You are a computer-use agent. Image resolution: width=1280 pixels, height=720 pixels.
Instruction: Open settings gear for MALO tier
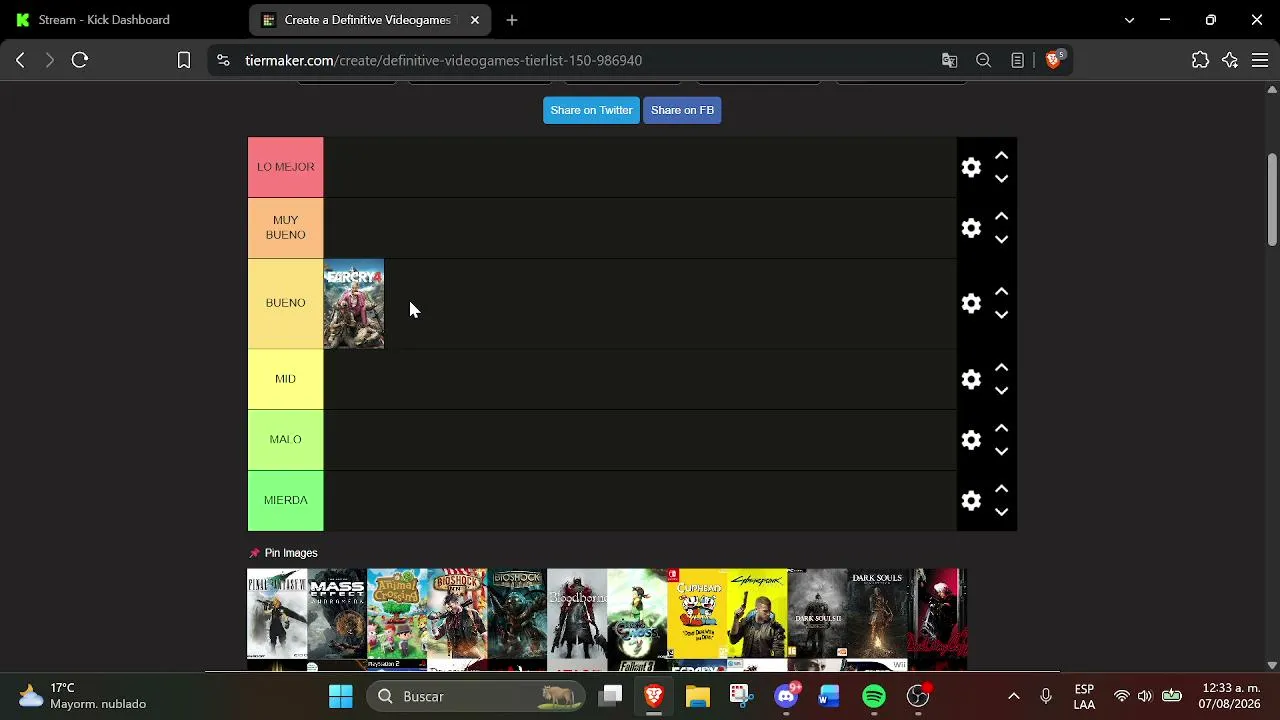click(x=971, y=440)
